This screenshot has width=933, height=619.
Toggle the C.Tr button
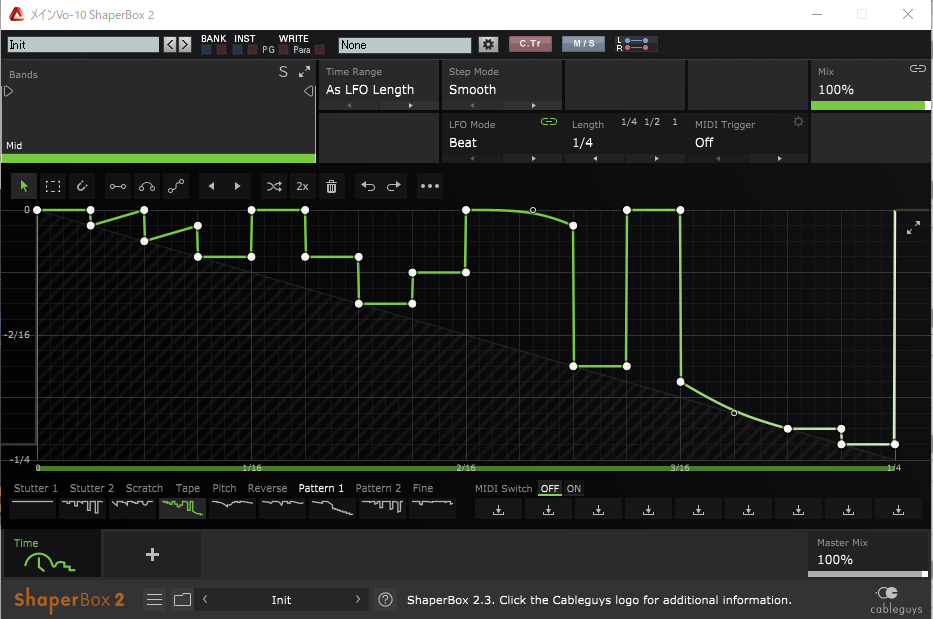pyautogui.click(x=530, y=43)
